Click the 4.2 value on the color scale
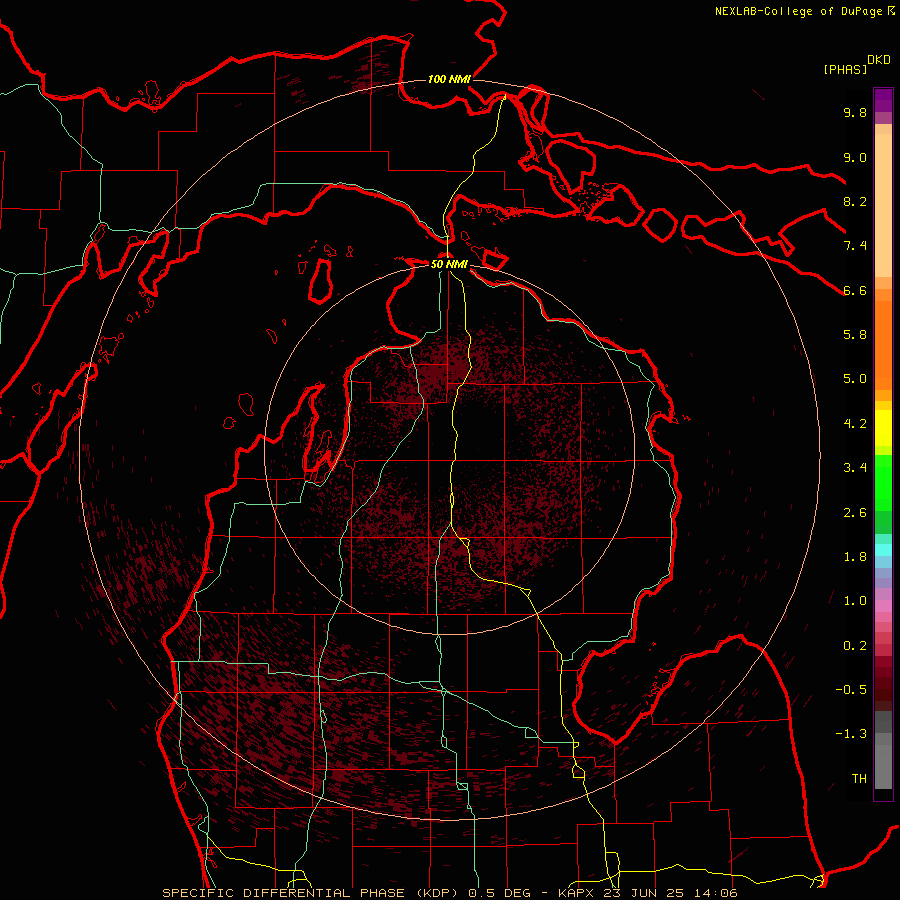 point(855,424)
